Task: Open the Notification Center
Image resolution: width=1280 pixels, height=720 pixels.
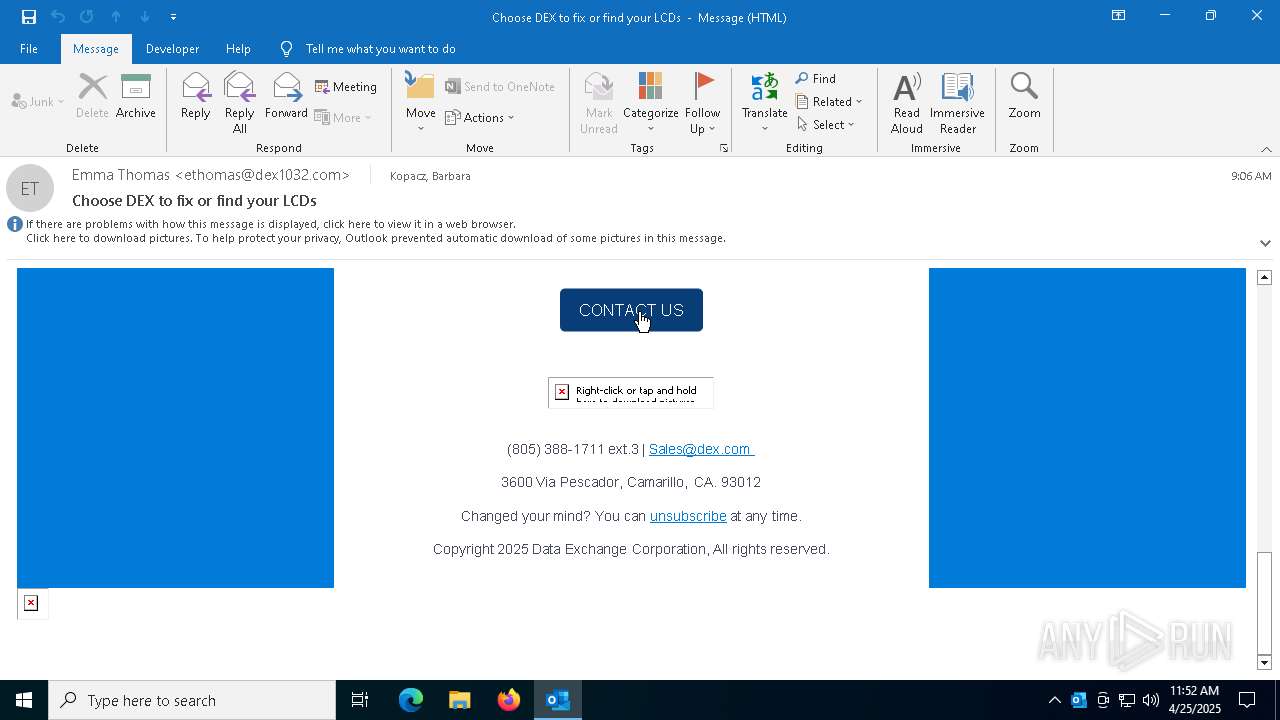Action: point(1247,700)
